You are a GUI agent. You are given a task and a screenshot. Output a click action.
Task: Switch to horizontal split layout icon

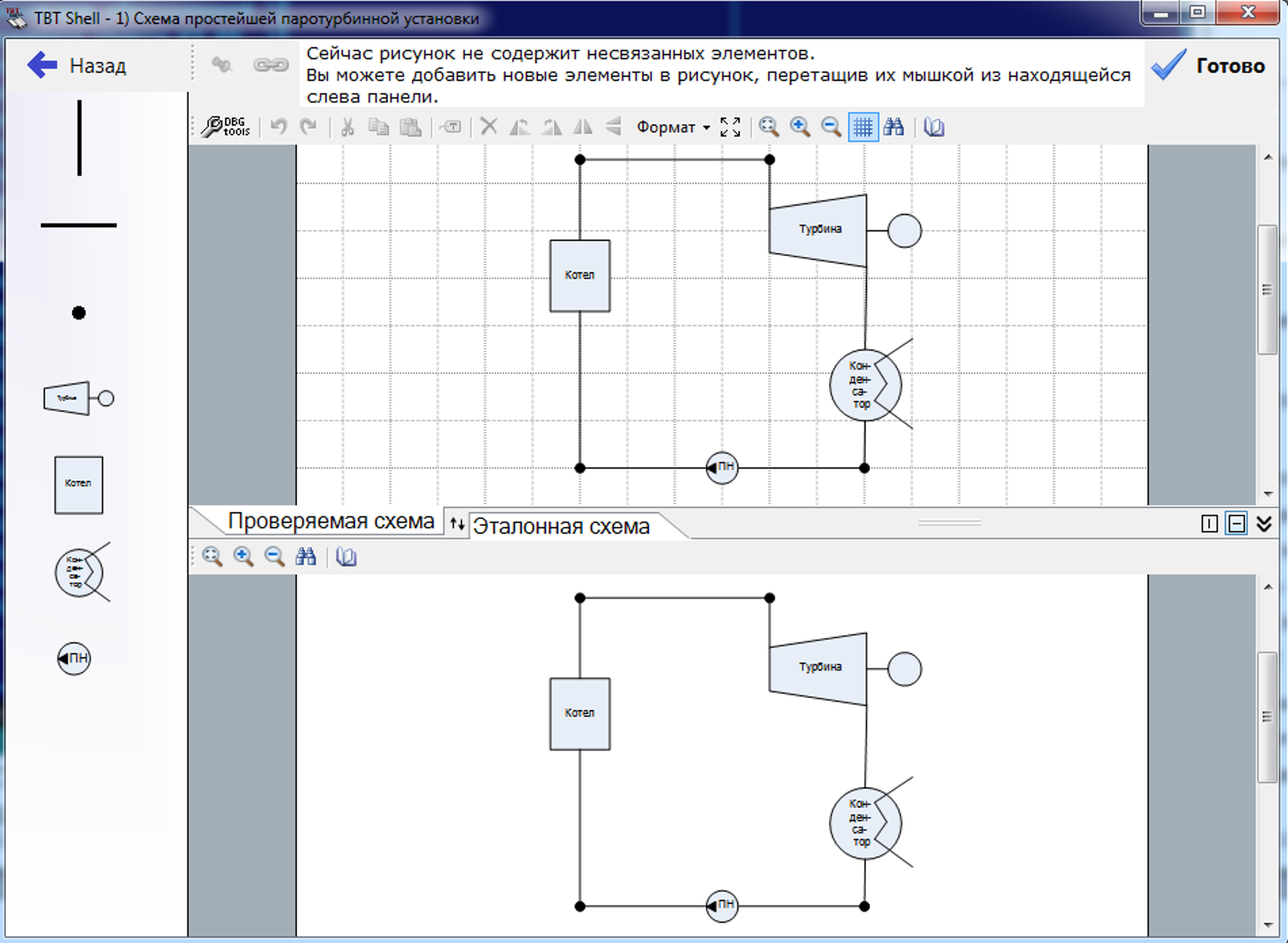click(1237, 523)
